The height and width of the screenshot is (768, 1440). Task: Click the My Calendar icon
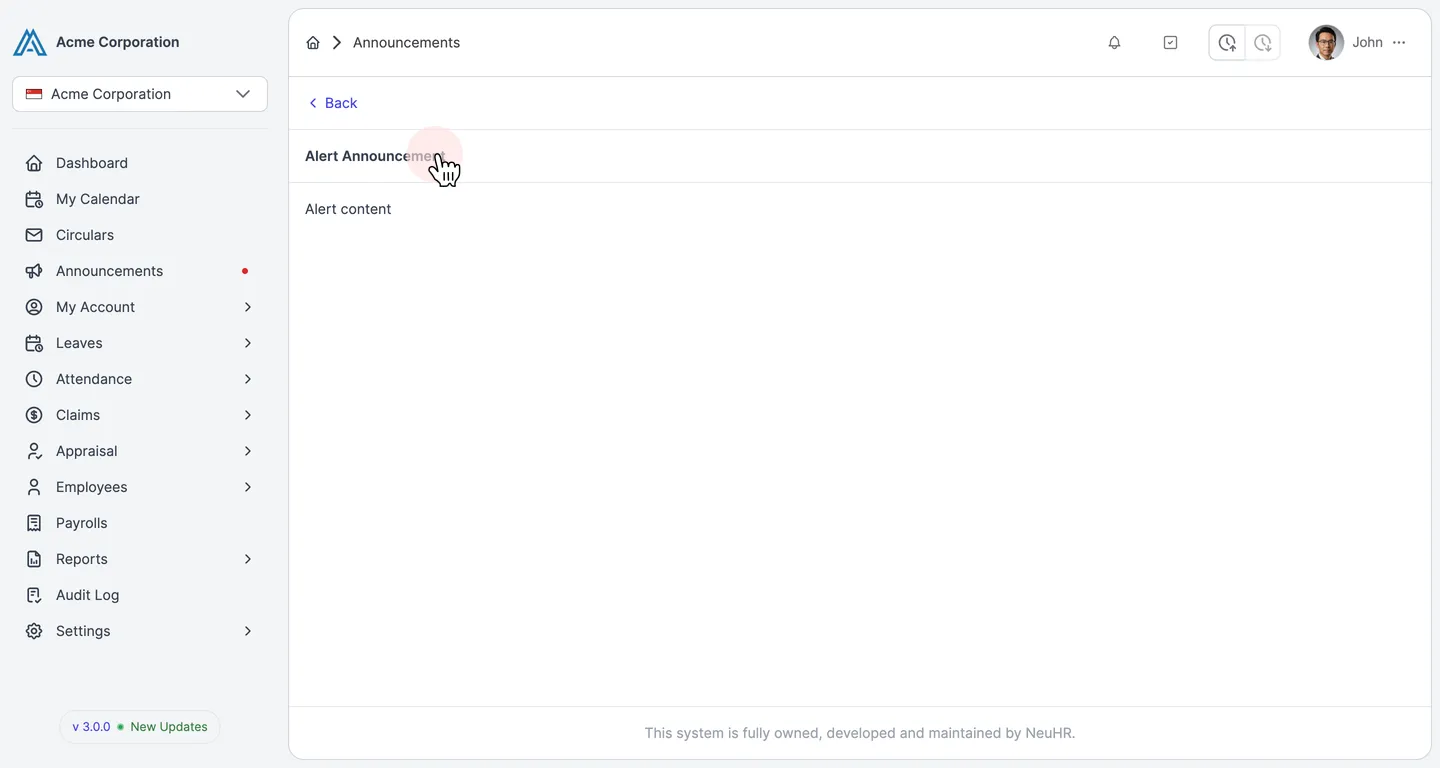(34, 199)
